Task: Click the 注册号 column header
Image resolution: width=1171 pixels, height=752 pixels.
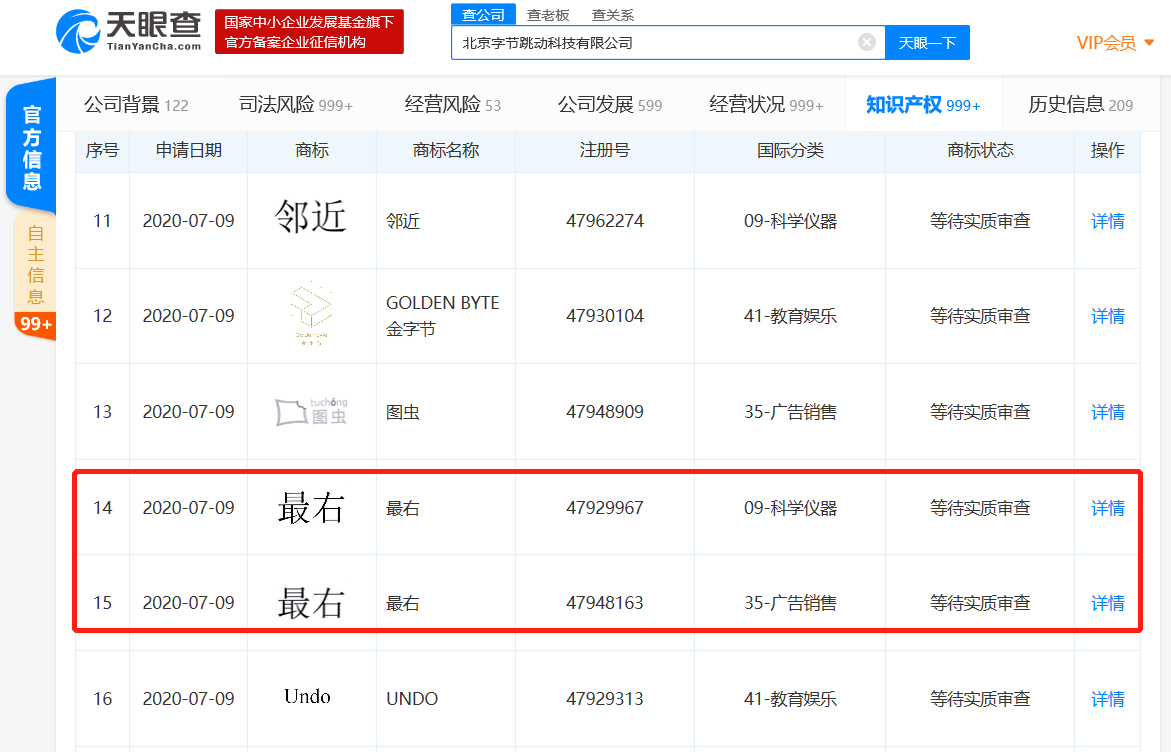Action: pos(605,150)
